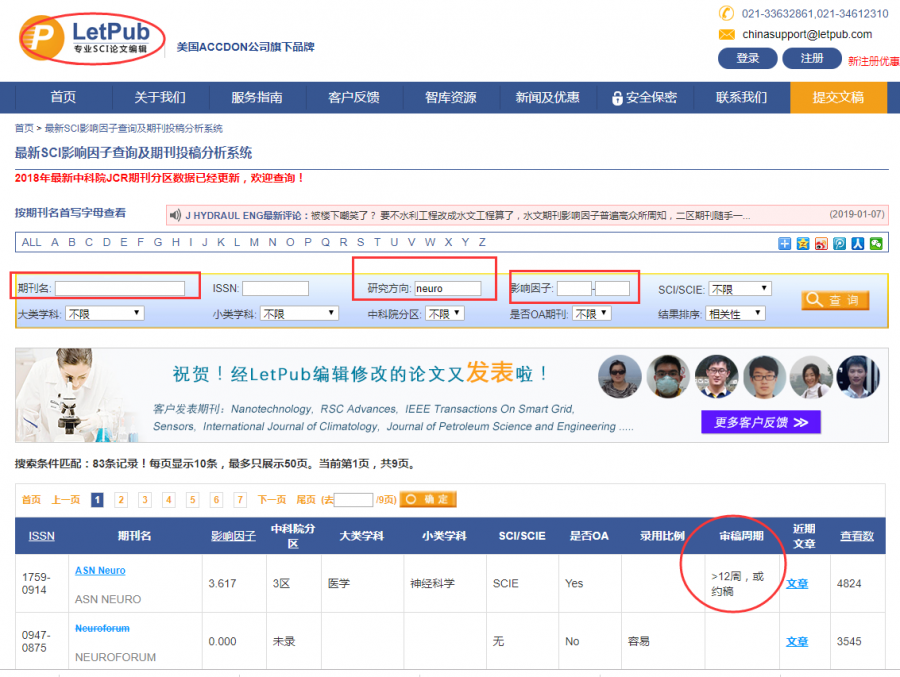Viewport: 900px width, 677px height.
Task: Share to QQ Zone via star icon
Action: [x=802, y=243]
